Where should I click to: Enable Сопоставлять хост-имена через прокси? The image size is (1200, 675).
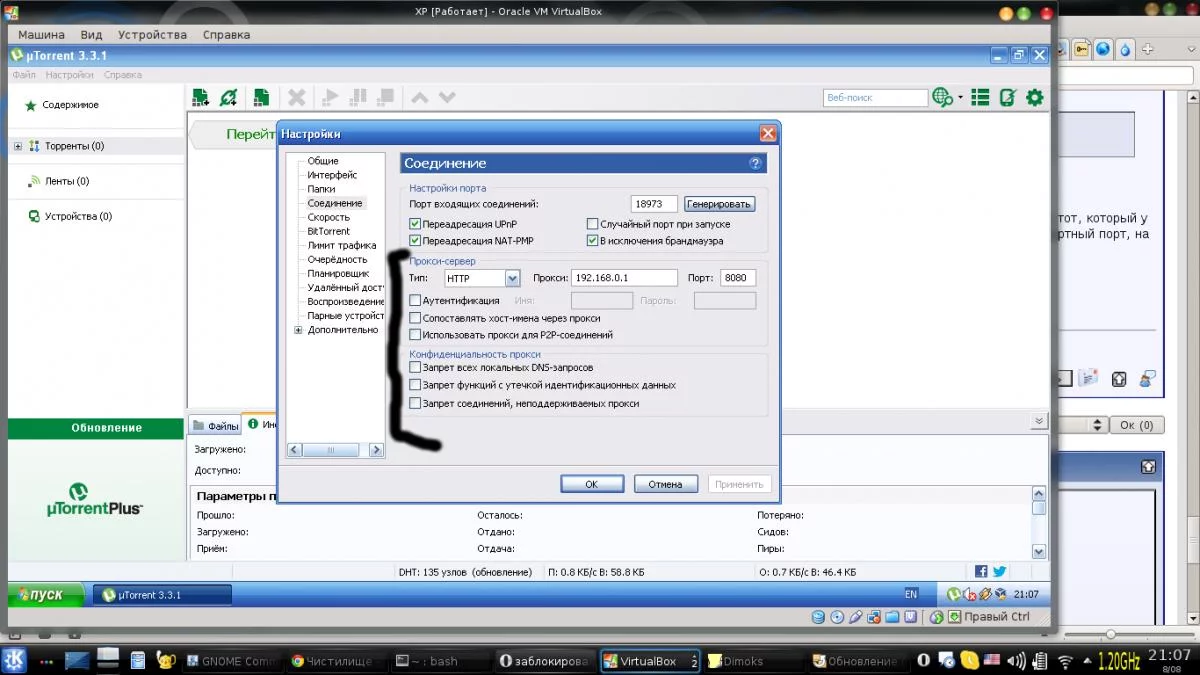(x=415, y=318)
